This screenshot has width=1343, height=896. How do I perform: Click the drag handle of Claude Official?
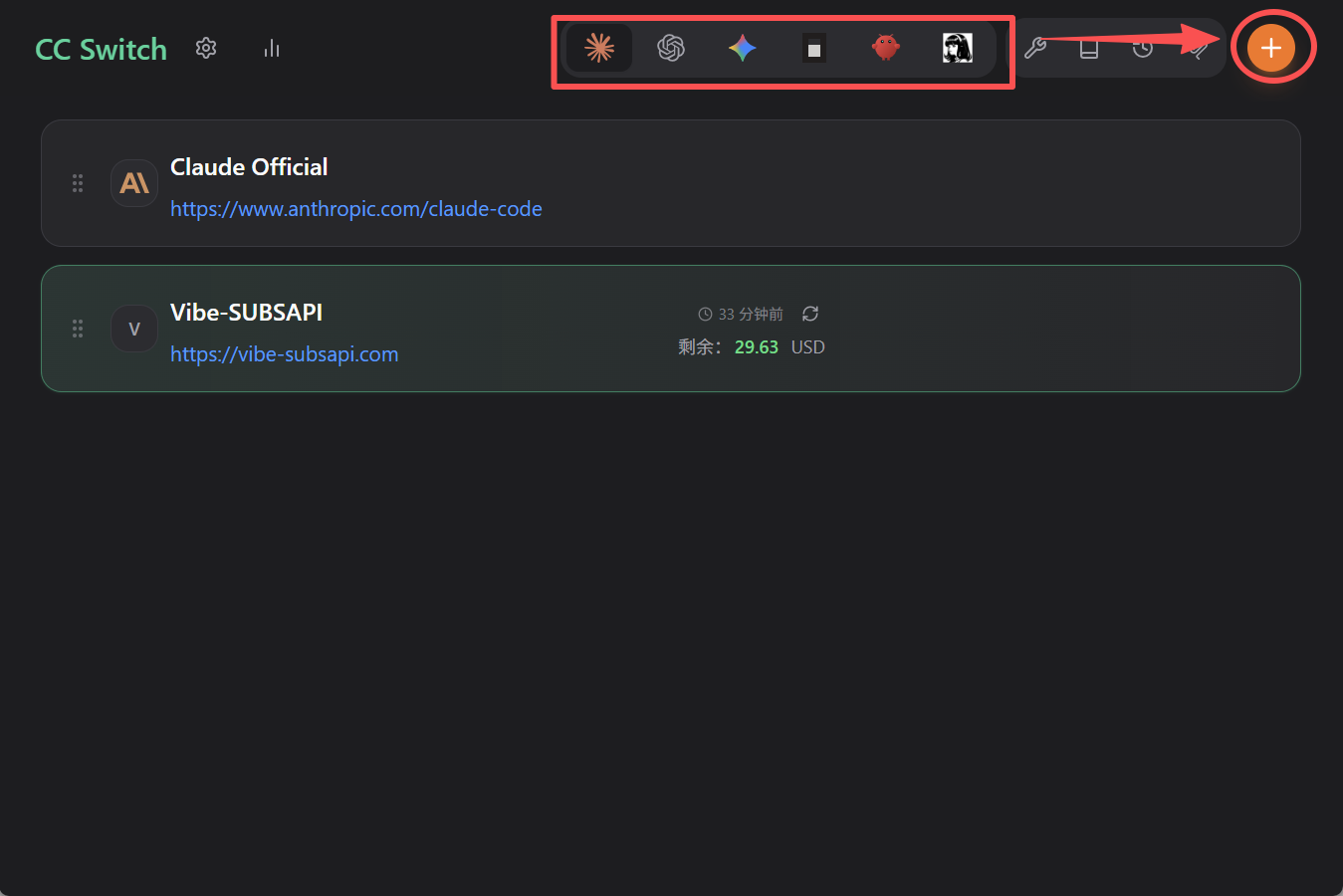78,183
